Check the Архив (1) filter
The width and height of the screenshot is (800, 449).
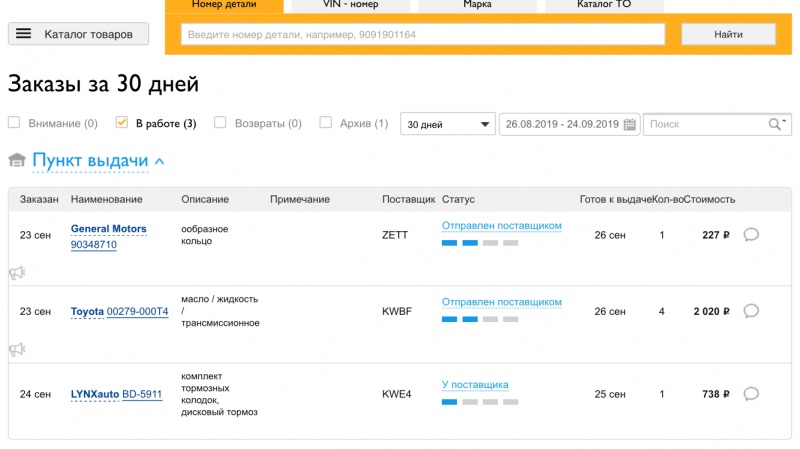(x=326, y=123)
